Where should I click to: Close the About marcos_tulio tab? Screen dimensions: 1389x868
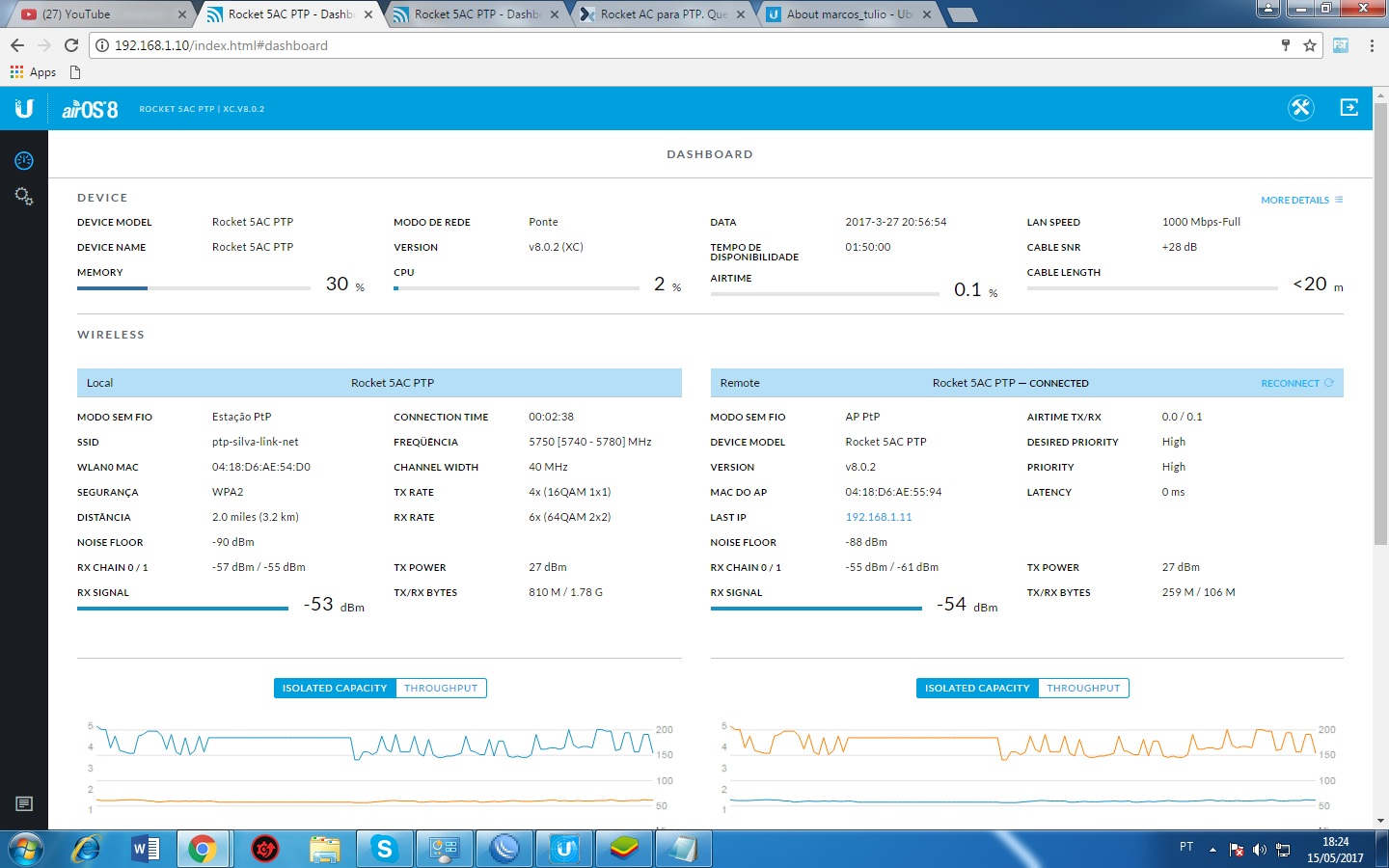click(x=927, y=14)
